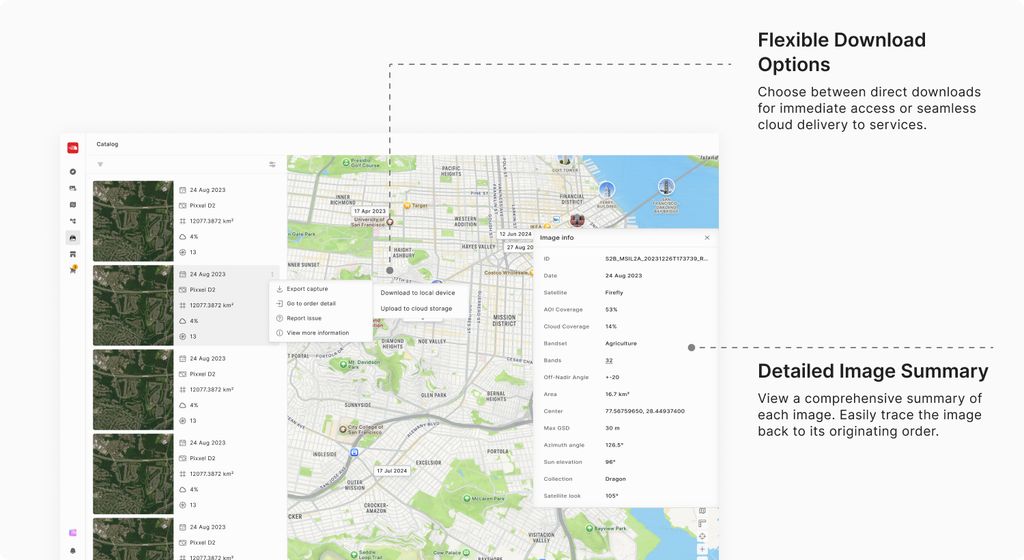The width and height of the screenshot is (1024, 560).
Task: Click the filter funnel icon above the catalog list
Action: pos(100,164)
